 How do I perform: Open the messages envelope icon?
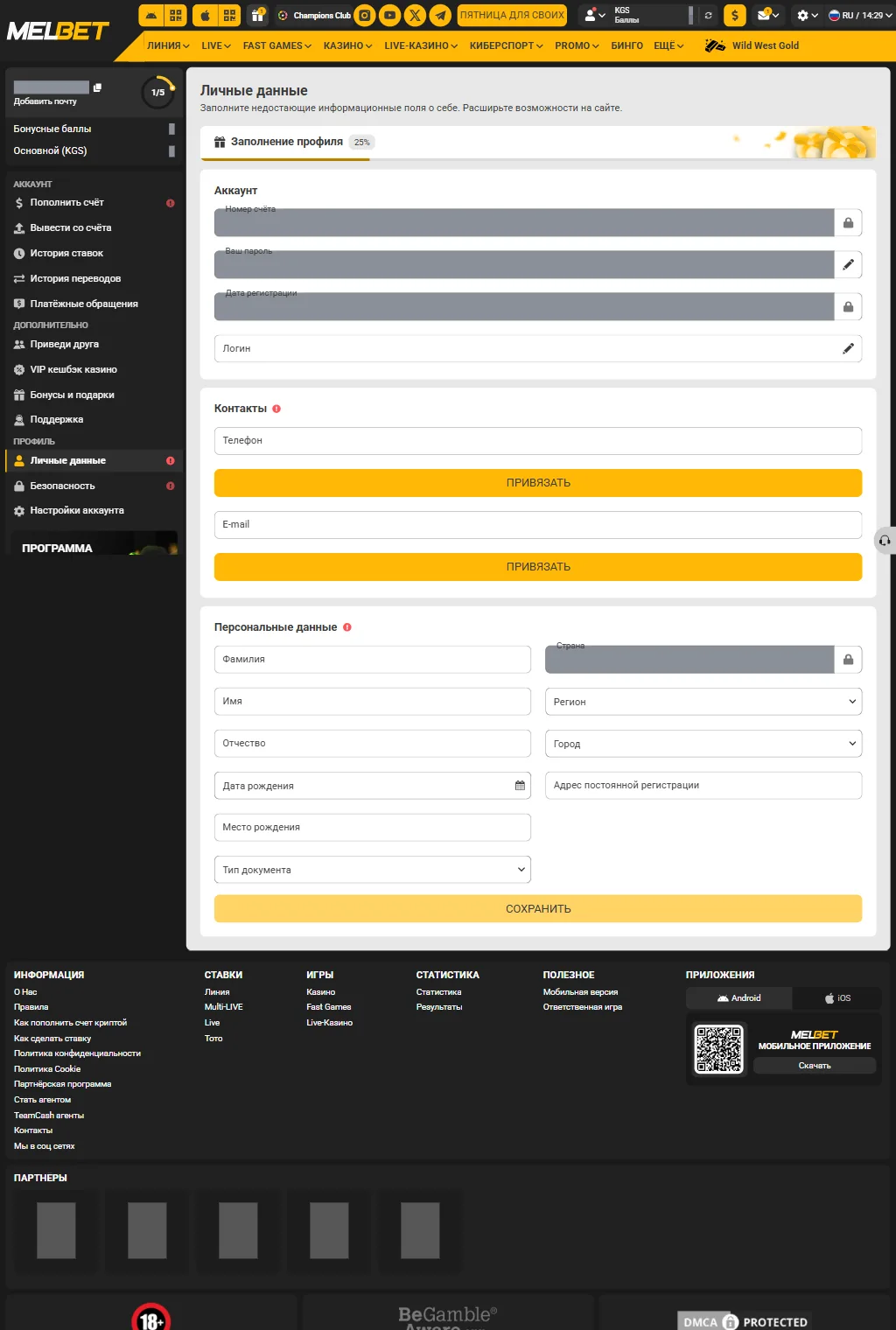(x=767, y=15)
